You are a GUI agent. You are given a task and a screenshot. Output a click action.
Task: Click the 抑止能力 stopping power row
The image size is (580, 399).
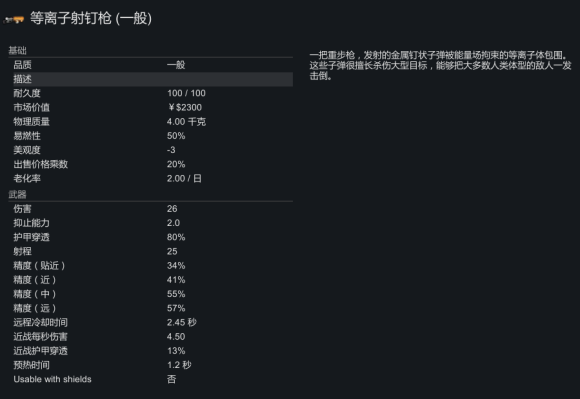pos(151,223)
